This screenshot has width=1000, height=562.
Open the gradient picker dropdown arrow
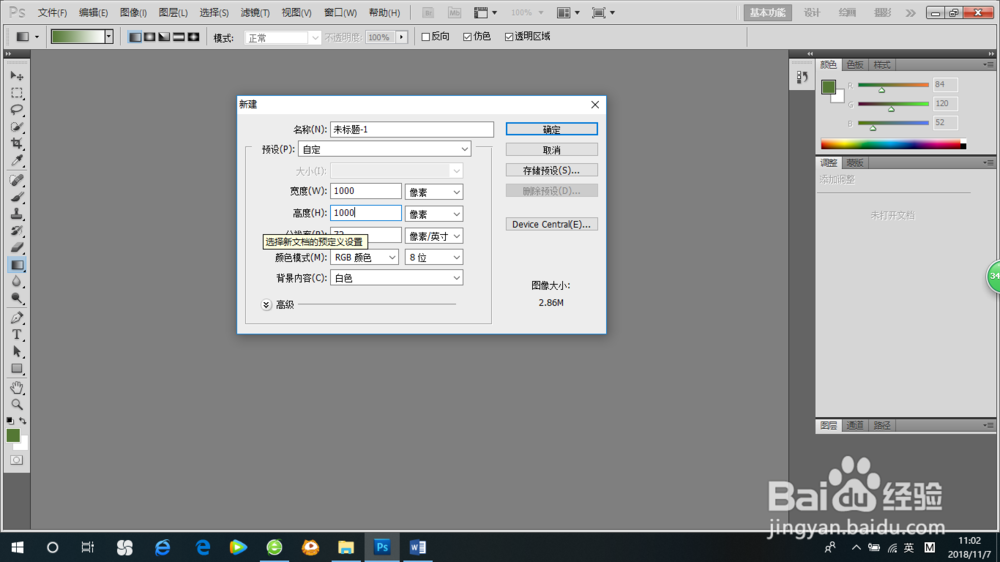click(x=109, y=37)
